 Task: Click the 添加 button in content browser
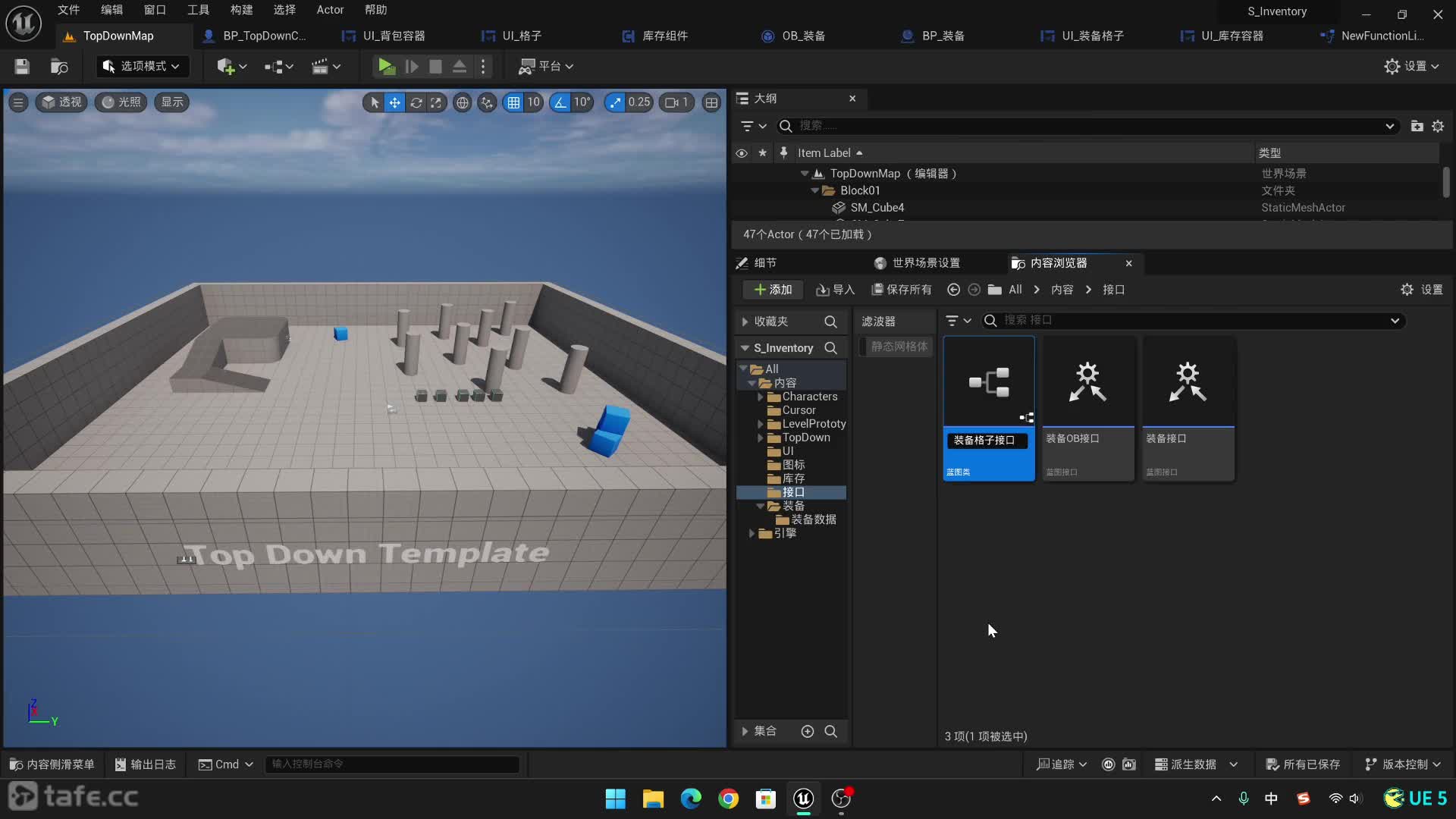773,289
